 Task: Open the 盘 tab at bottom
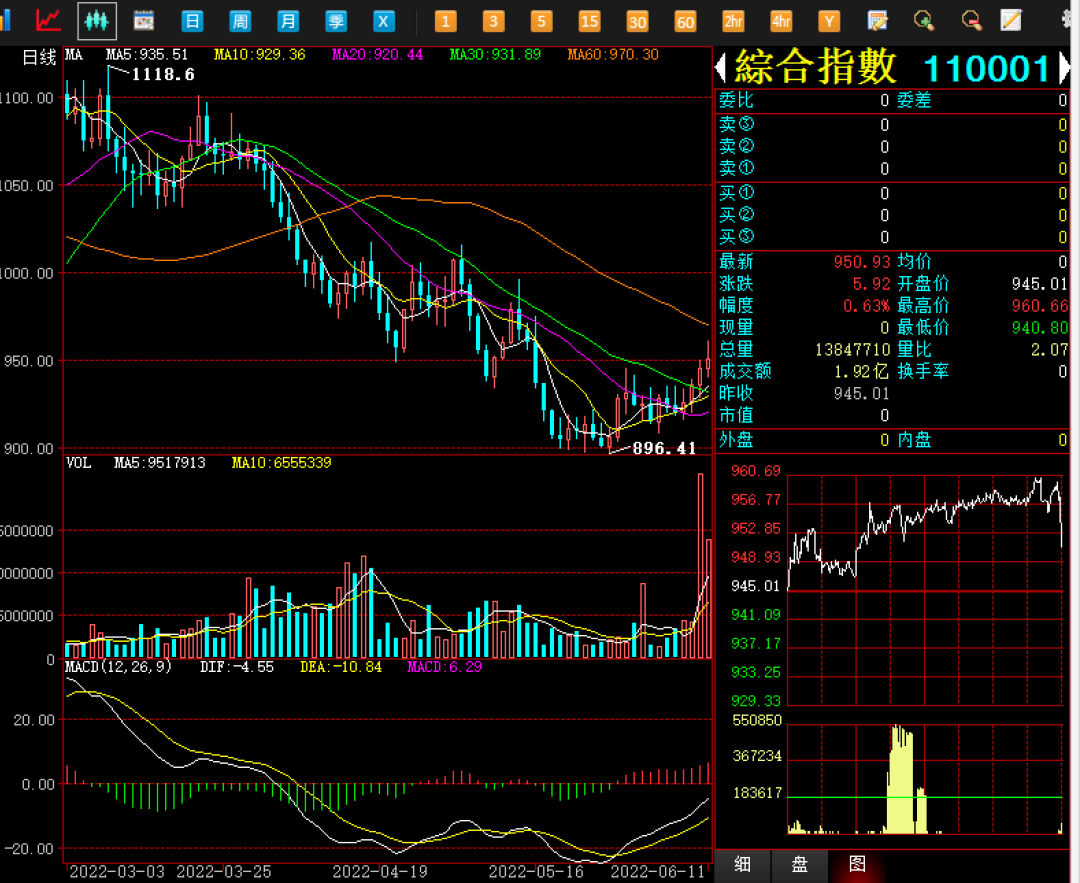(x=799, y=864)
